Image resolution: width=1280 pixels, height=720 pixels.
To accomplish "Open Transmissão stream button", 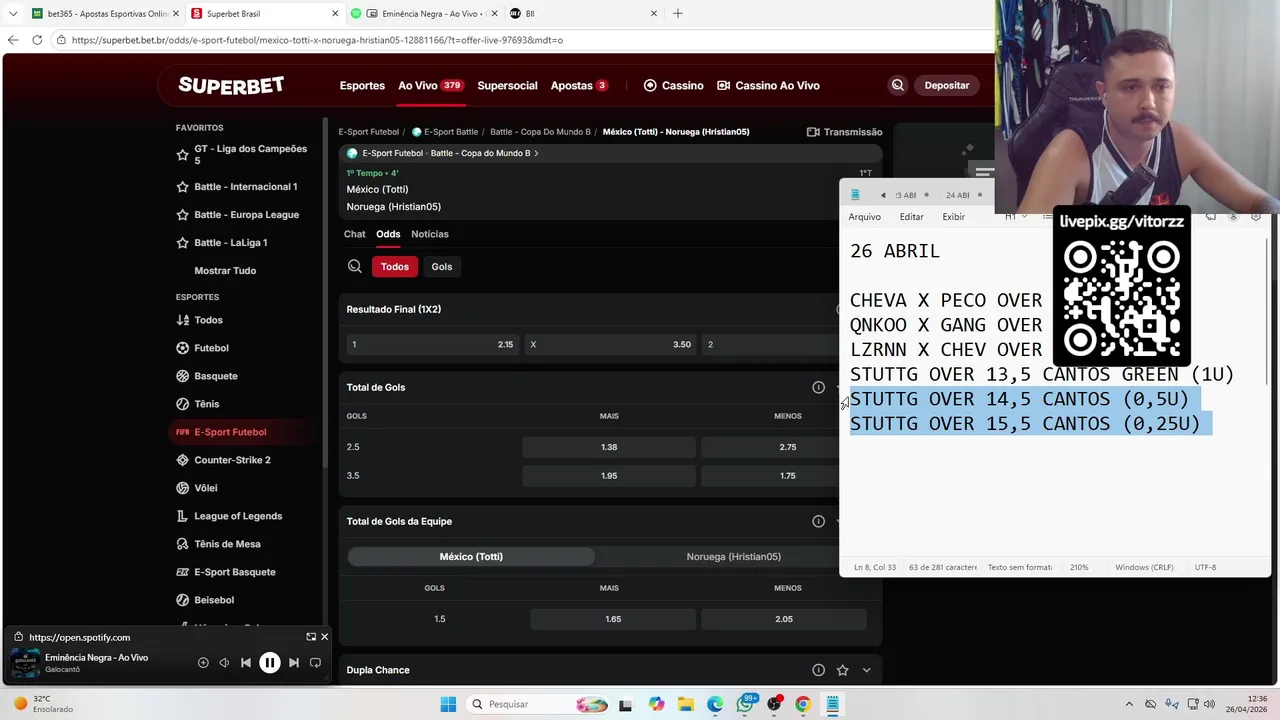I will [844, 132].
